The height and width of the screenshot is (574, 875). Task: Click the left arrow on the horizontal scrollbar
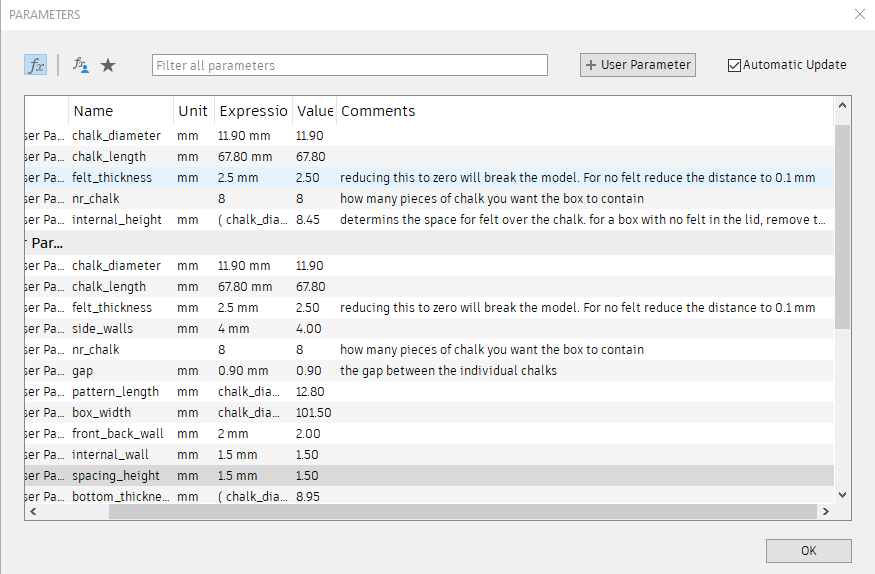(33, 512)
